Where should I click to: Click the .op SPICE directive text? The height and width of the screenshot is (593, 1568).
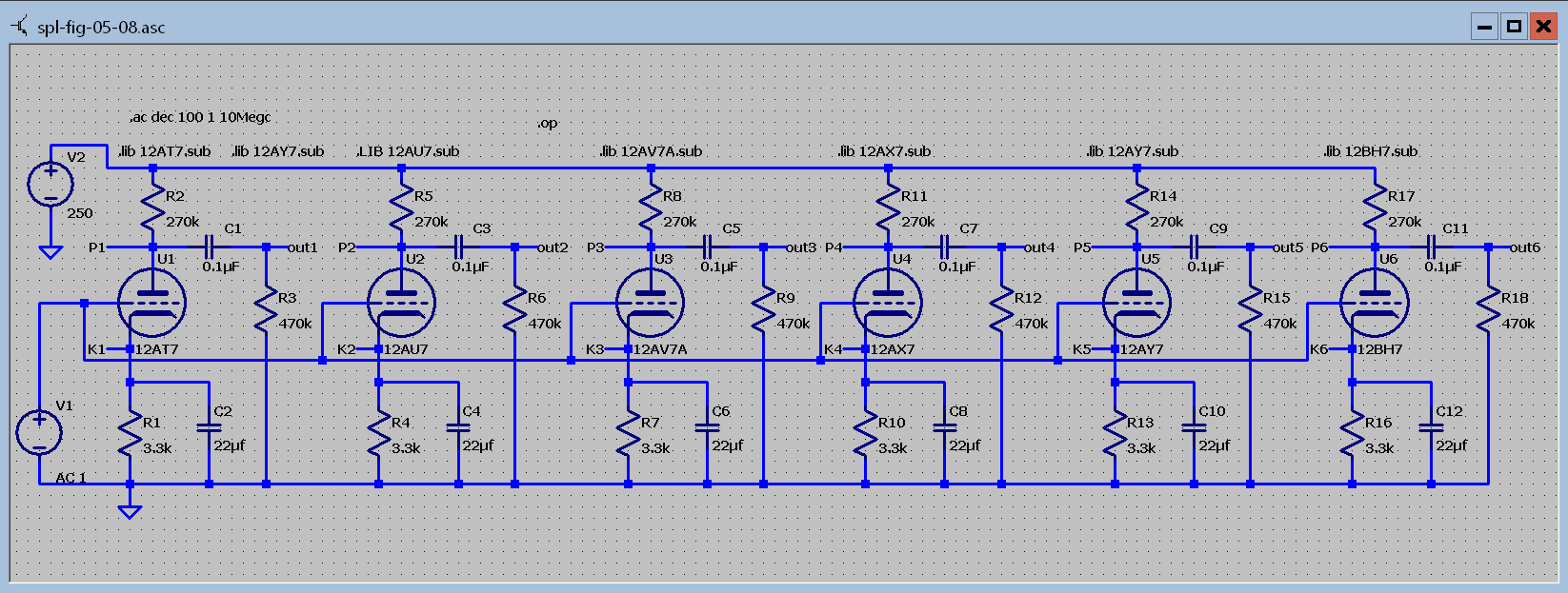point(547,123)
